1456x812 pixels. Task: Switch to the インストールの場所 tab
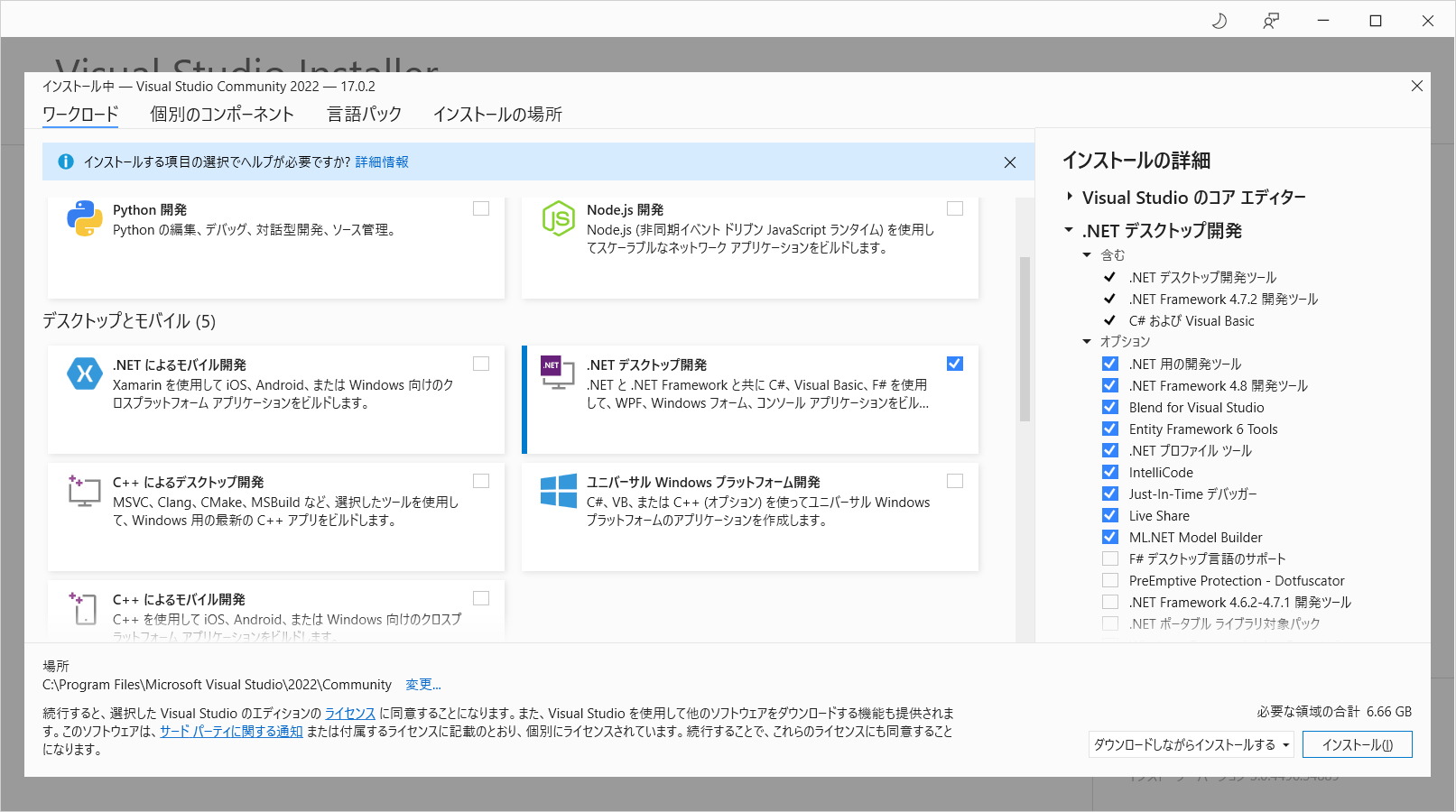pos(497,115)
